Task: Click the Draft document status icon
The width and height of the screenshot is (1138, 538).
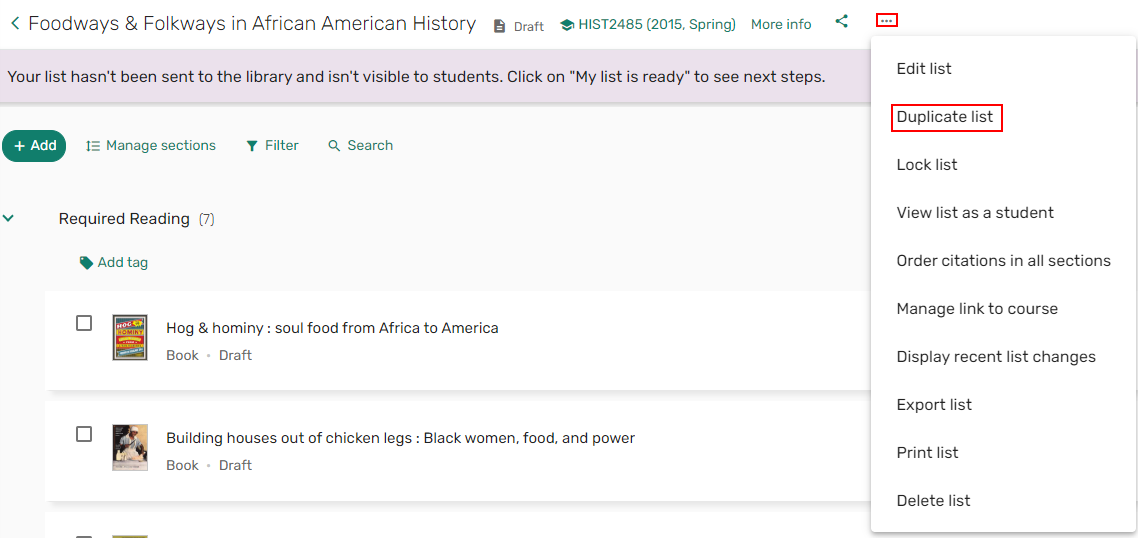Action: point(499,26)
